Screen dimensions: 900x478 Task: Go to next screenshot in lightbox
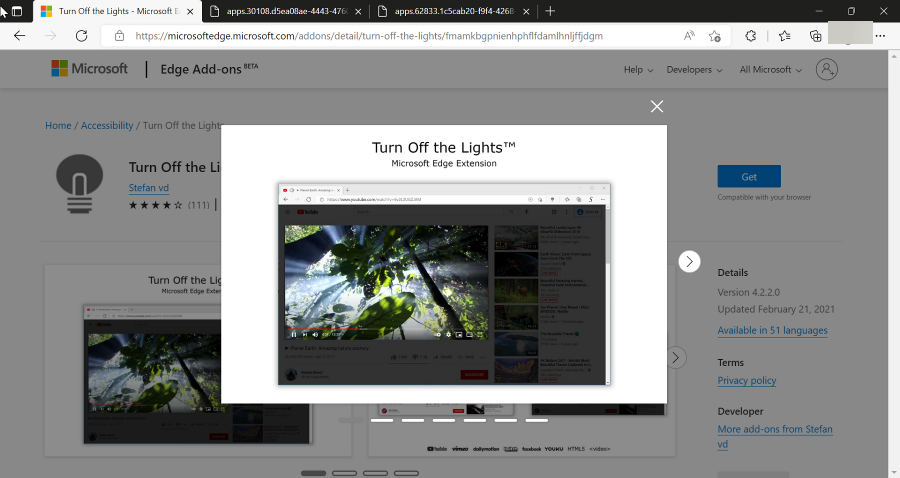point(689,262)
